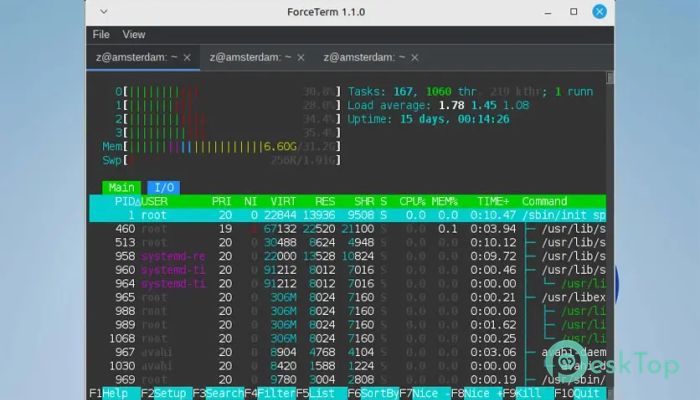Click the Load average value 1.78

[x=451, y=105]
